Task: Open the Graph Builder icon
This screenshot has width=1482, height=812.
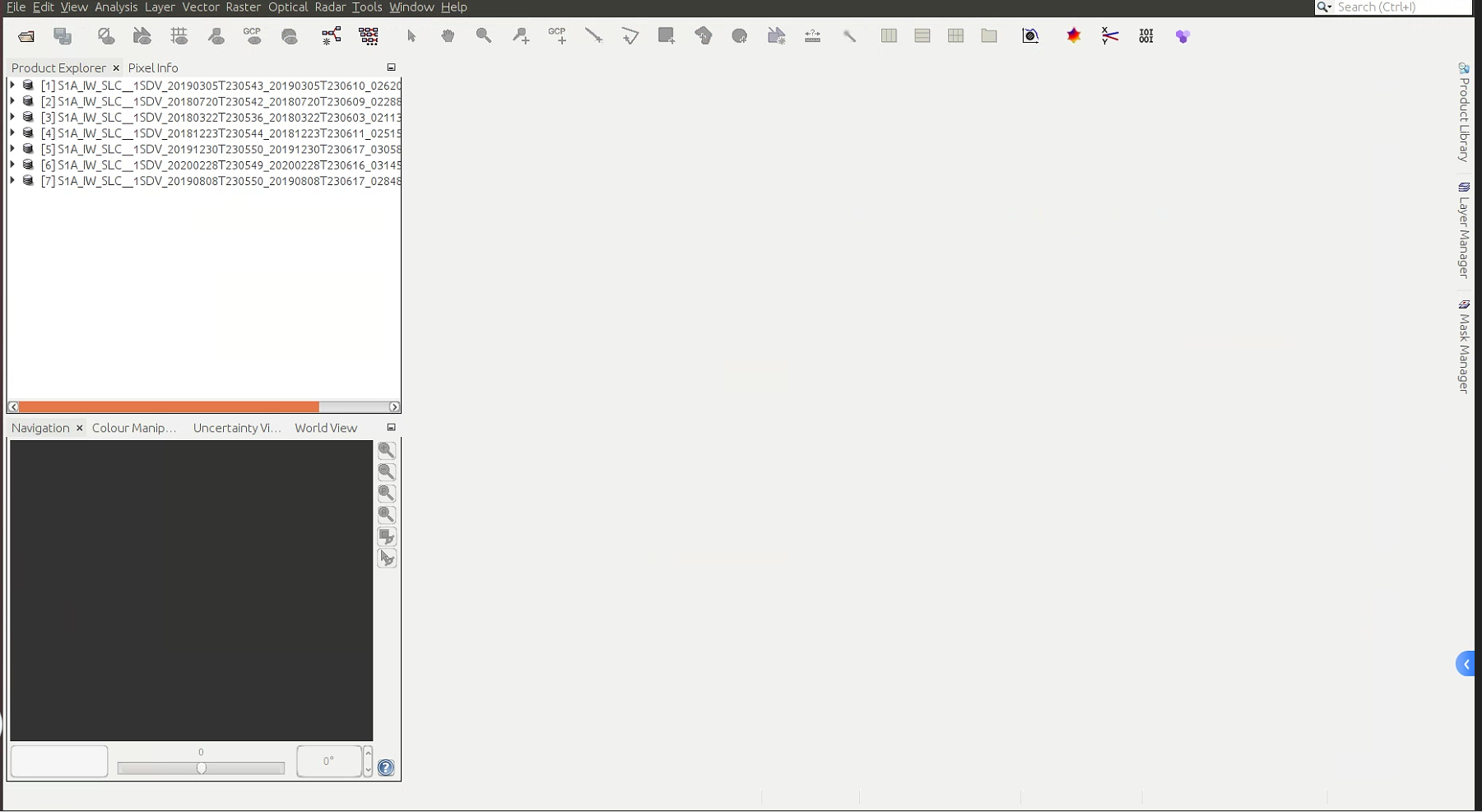Action: [x=331, y=36]
